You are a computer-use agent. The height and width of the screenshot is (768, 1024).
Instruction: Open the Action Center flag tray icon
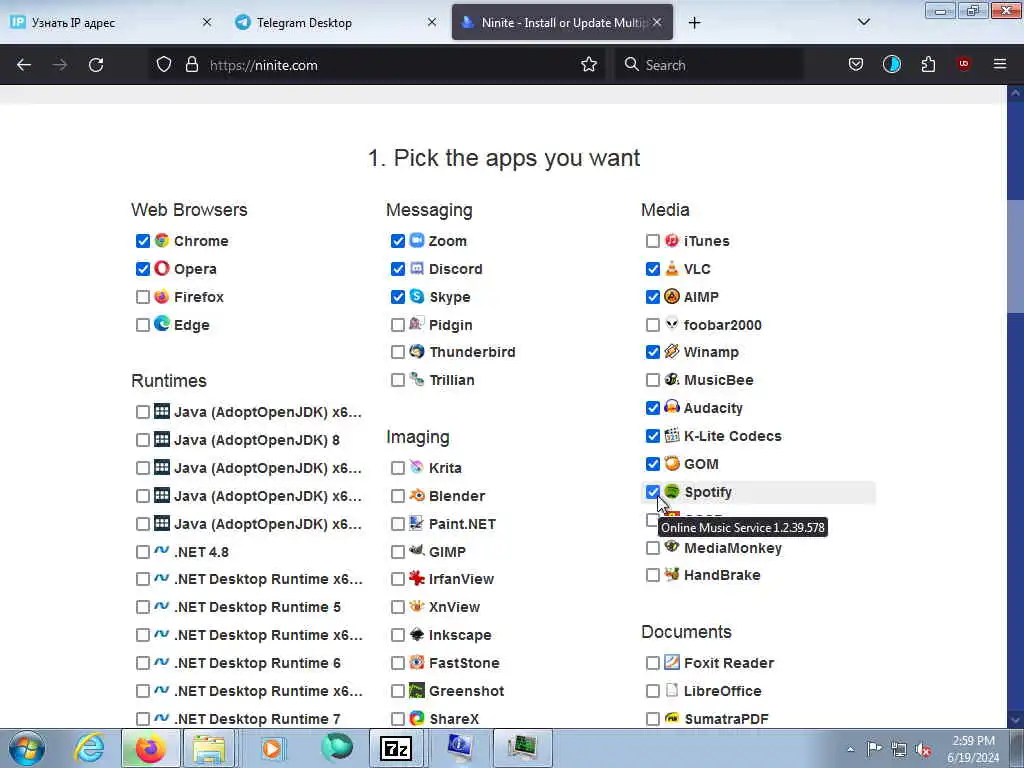[874, 748]
